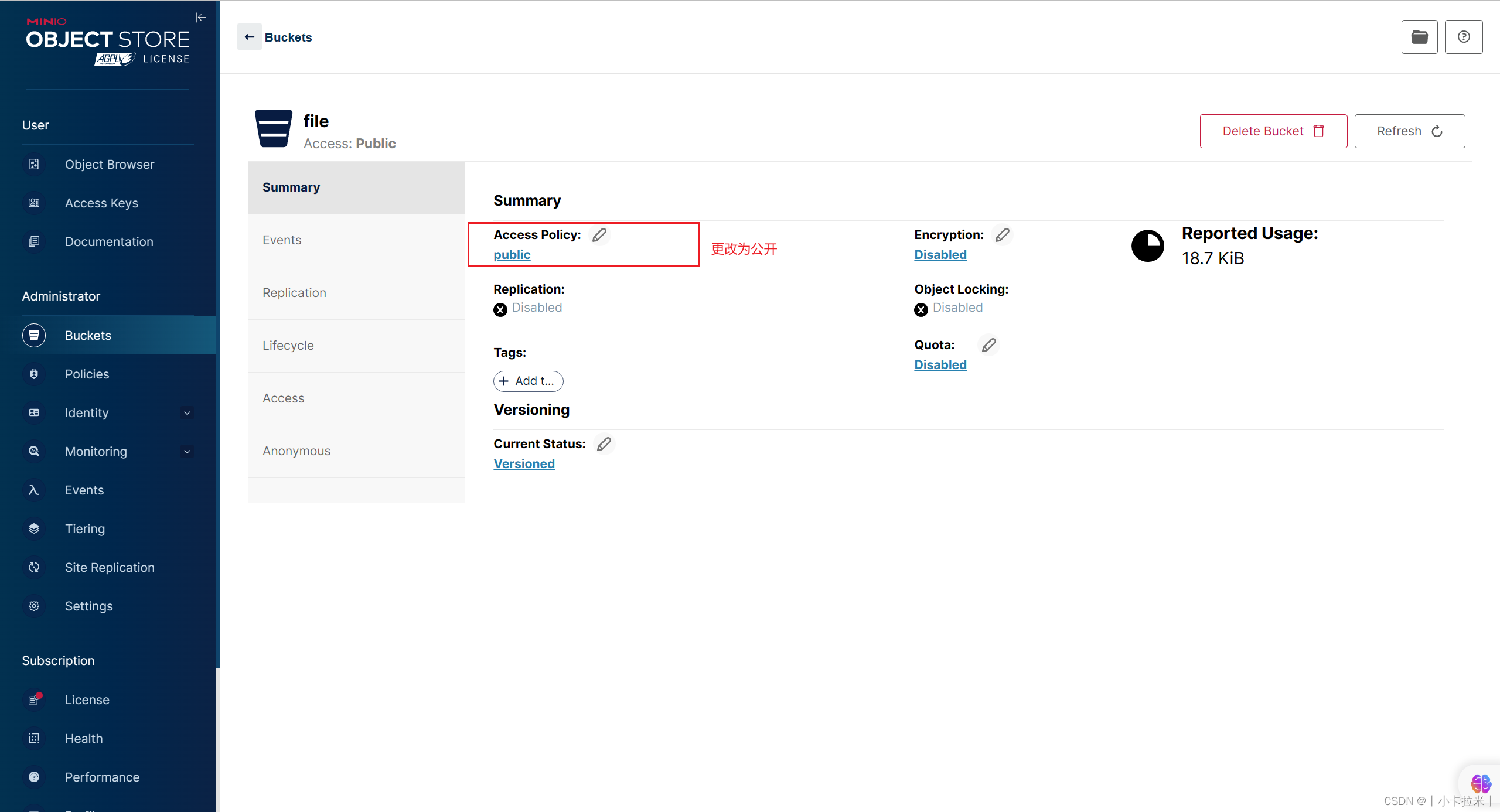Click the Versioned status link
Screen dimensions: 1500x812
pyautogui.click(x=524, y=464)
